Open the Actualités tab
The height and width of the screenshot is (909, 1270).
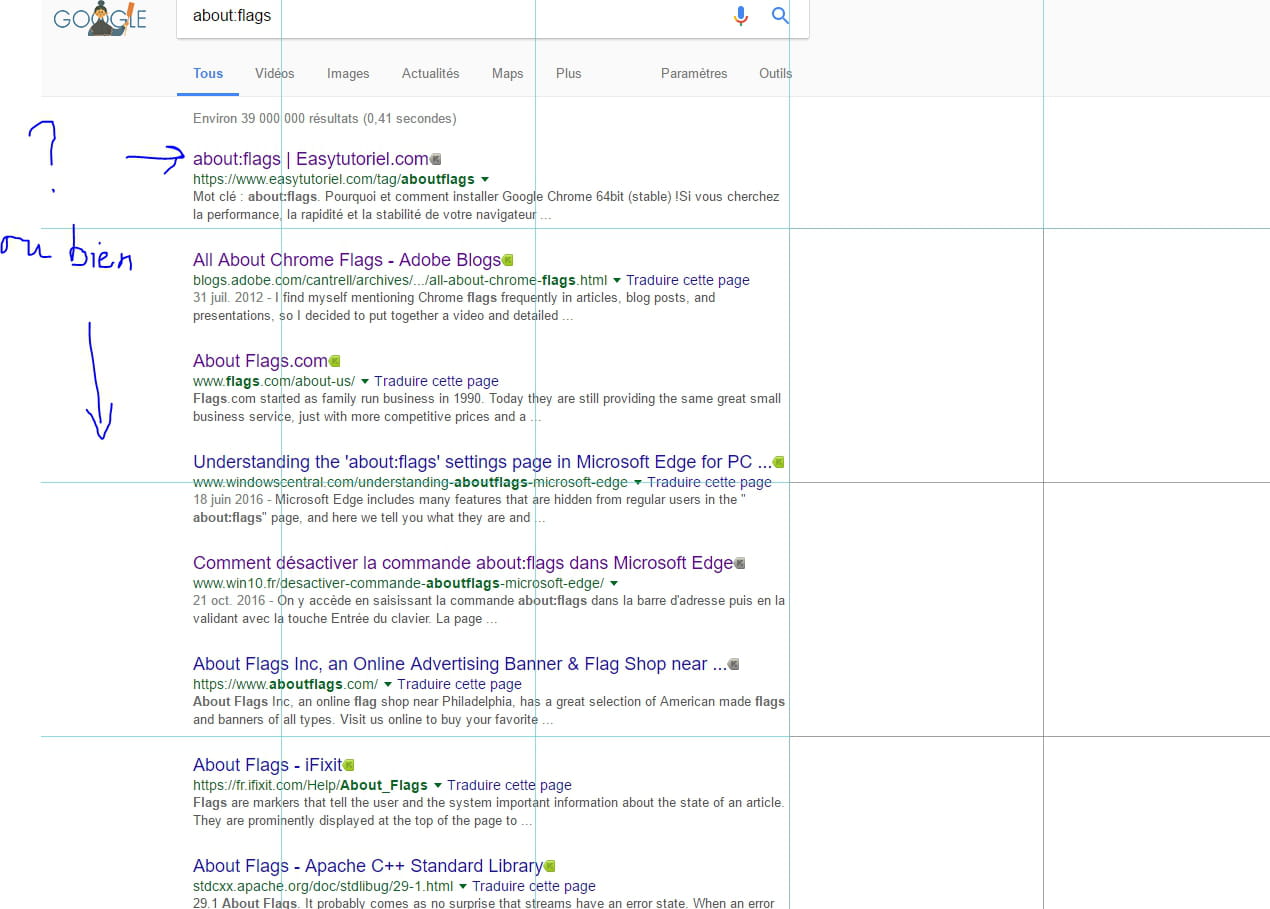[x=430, y=73]
